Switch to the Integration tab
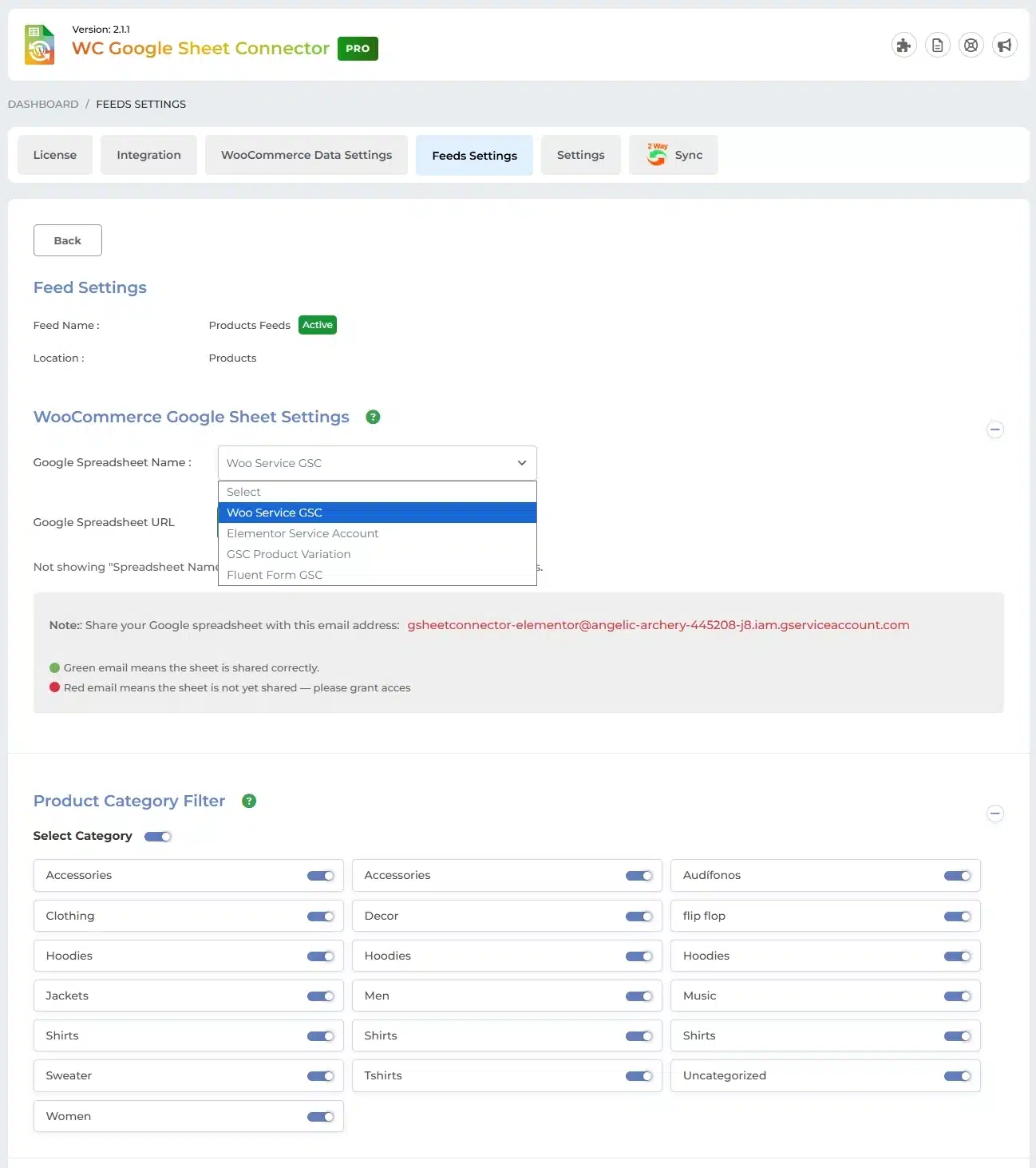Viewport: 1036px width, 1168px height. [148, 155]
